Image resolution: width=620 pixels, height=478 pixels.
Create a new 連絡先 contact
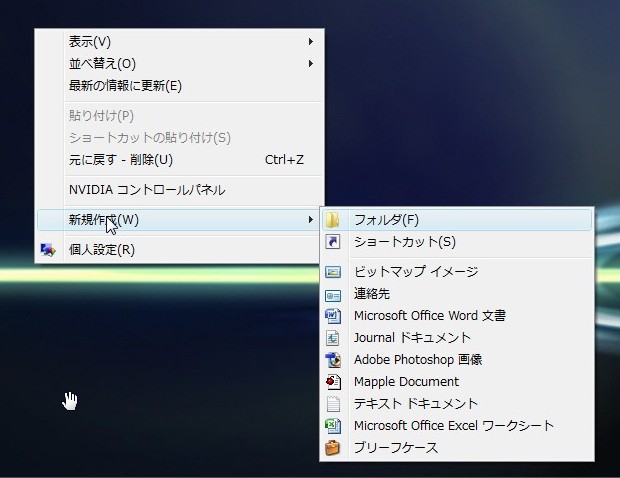(x=457, y=294)
